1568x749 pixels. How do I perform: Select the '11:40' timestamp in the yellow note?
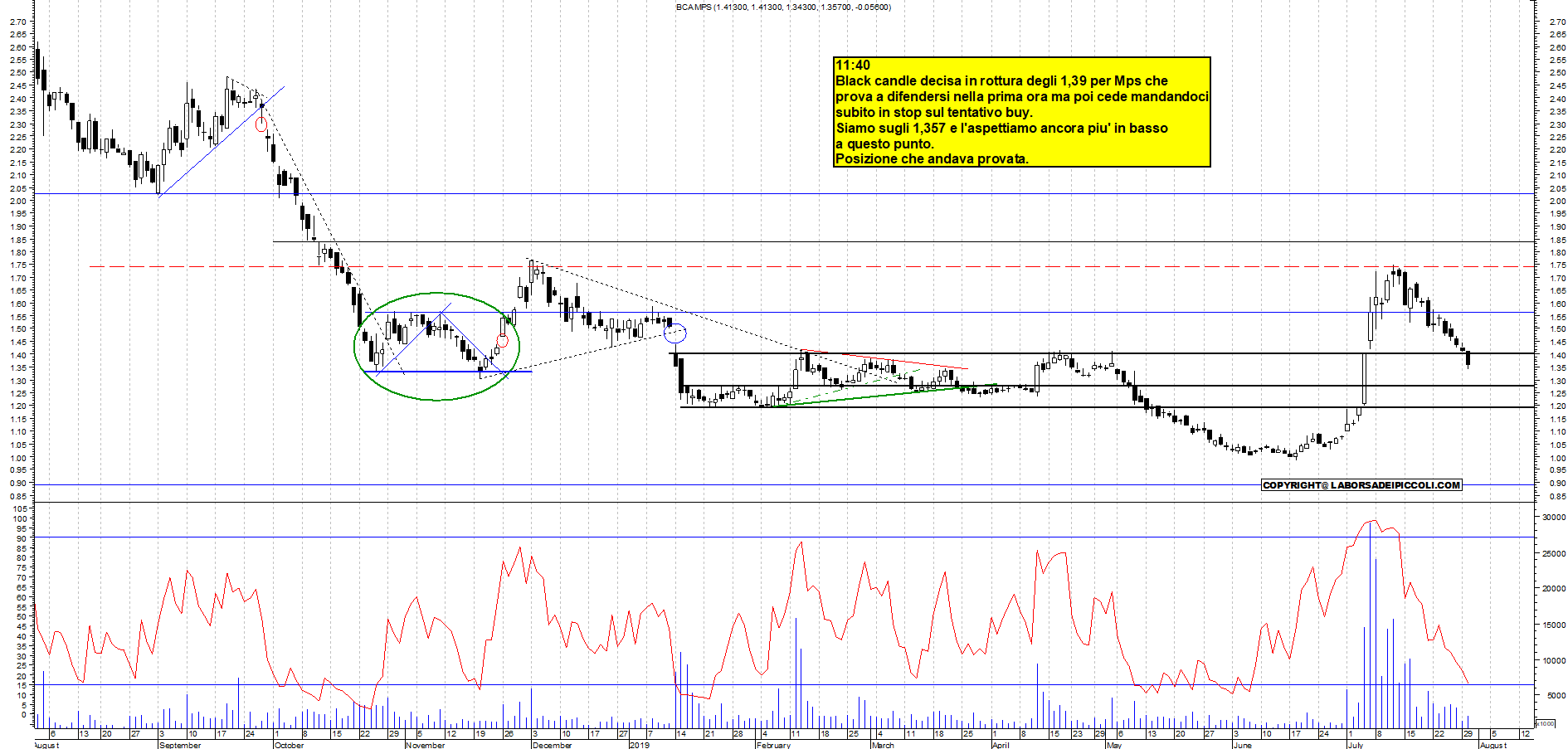pos(853,66)
